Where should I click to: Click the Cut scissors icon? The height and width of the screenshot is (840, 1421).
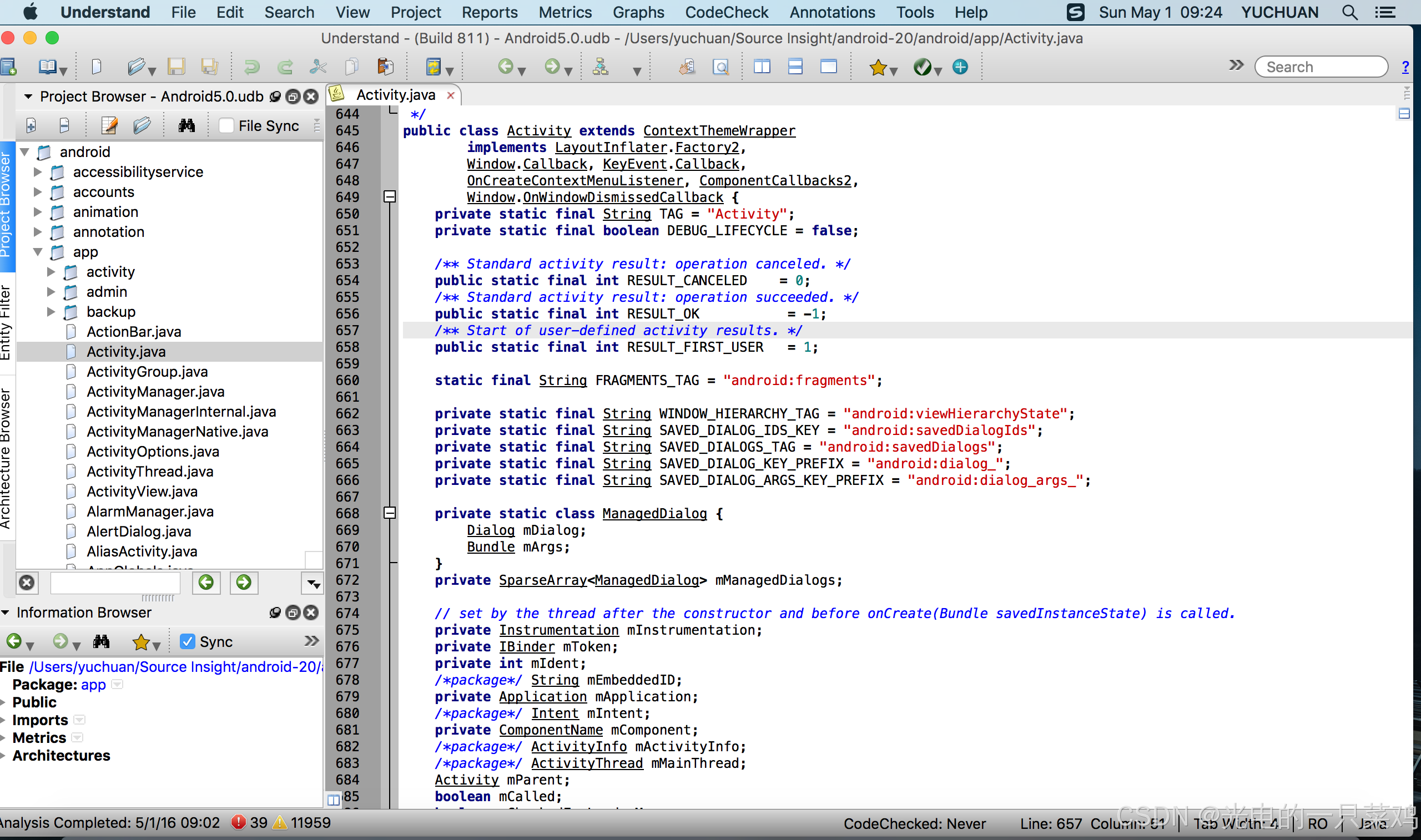coord(318,67)
